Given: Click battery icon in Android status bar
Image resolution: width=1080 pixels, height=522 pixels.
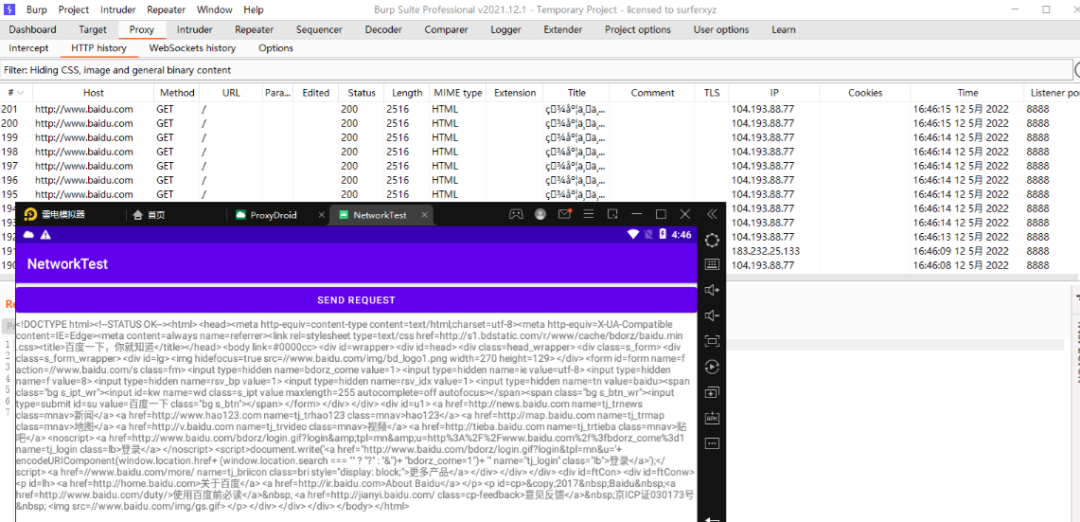Looking at the screenshot, I should point(663,235).
